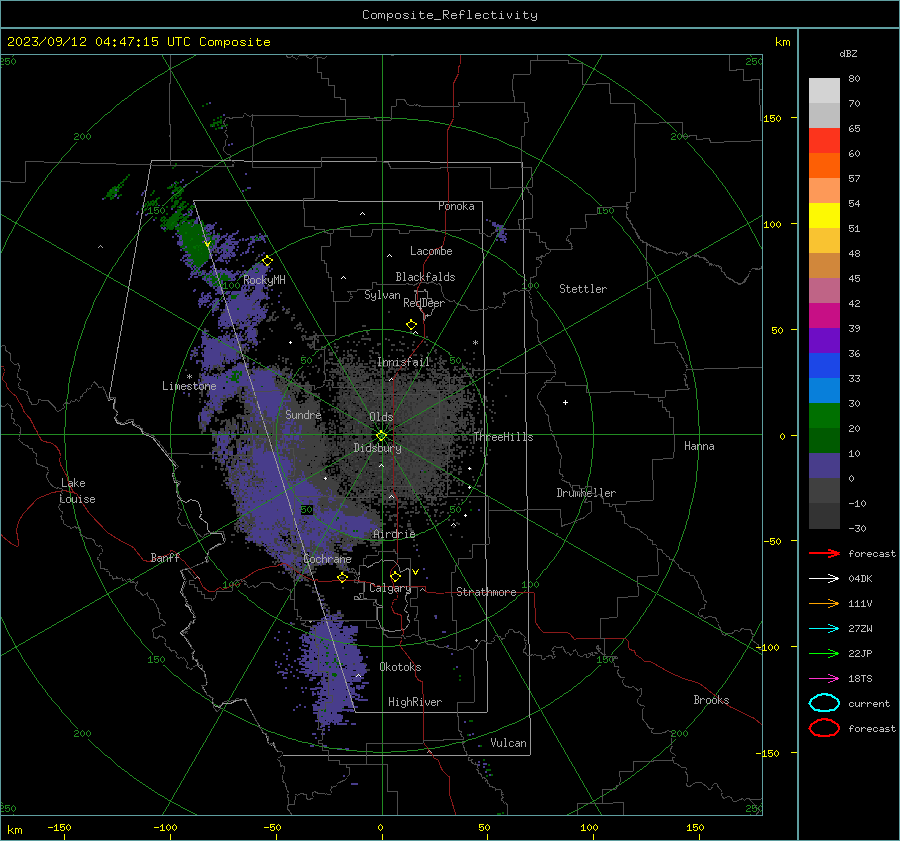Click the red 60-65 dBZ color swatch
Image resolution: width=900 pixels, height=841 pixels.
824,141
